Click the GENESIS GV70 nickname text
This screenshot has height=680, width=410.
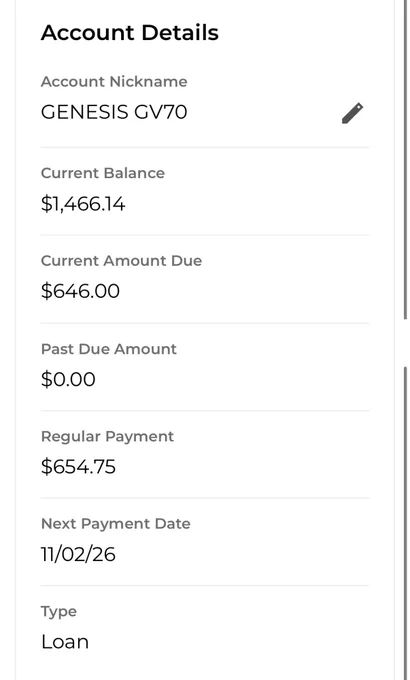[x=114, y=112]
